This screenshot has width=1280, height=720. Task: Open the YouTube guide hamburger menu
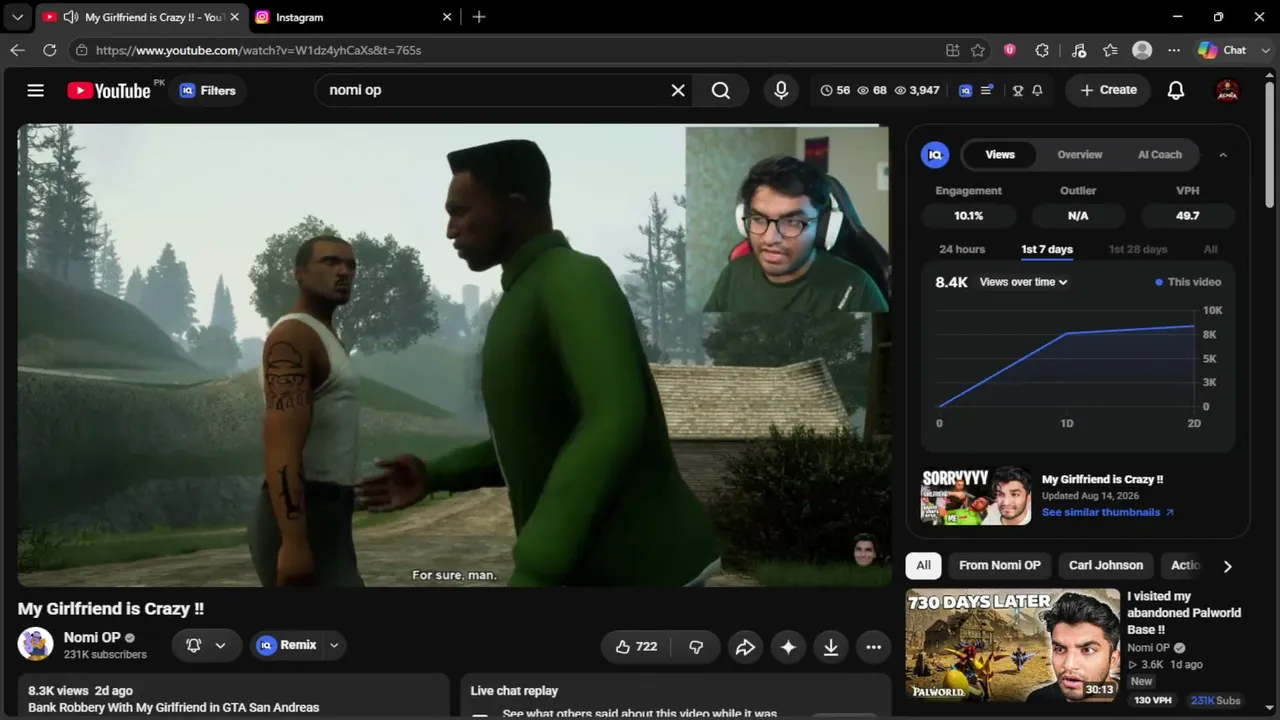click(36, 90)
